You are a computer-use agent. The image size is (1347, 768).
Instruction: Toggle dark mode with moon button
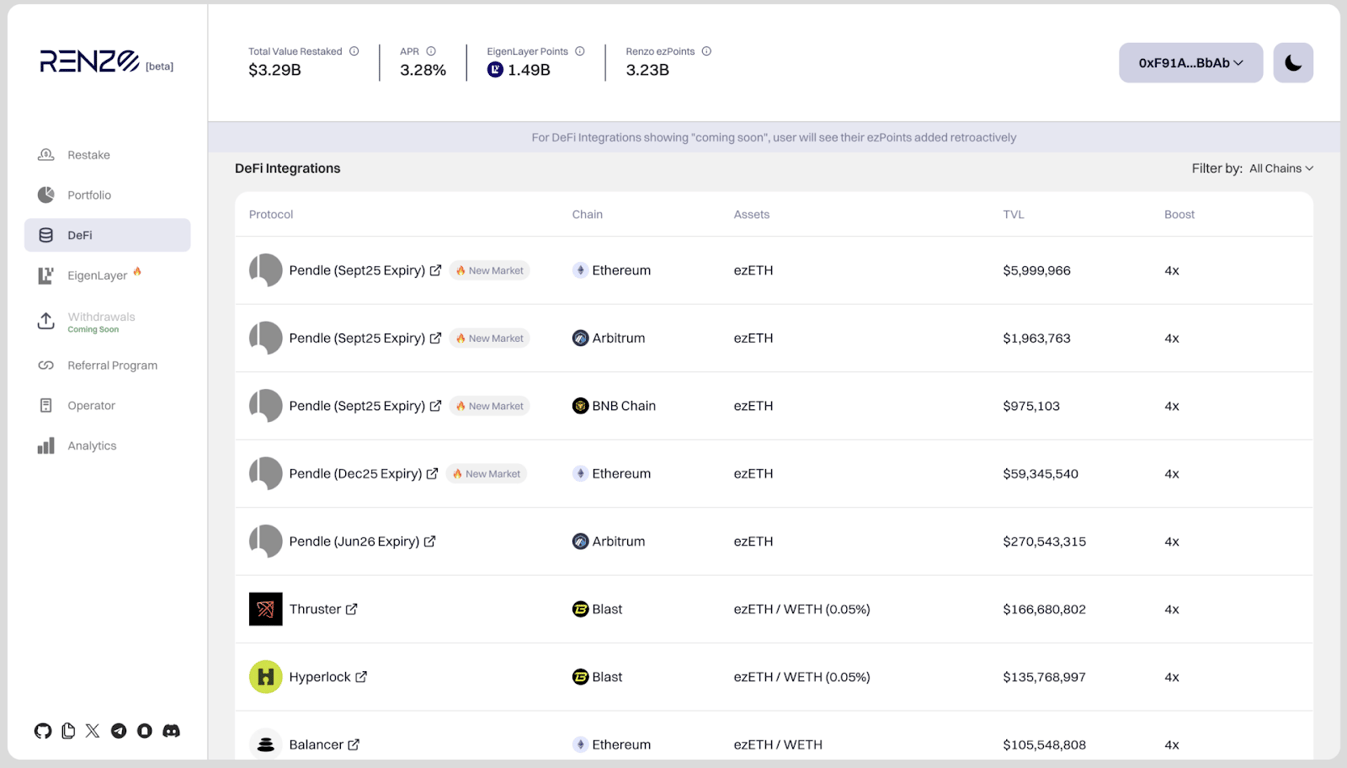click(1292, 63)
